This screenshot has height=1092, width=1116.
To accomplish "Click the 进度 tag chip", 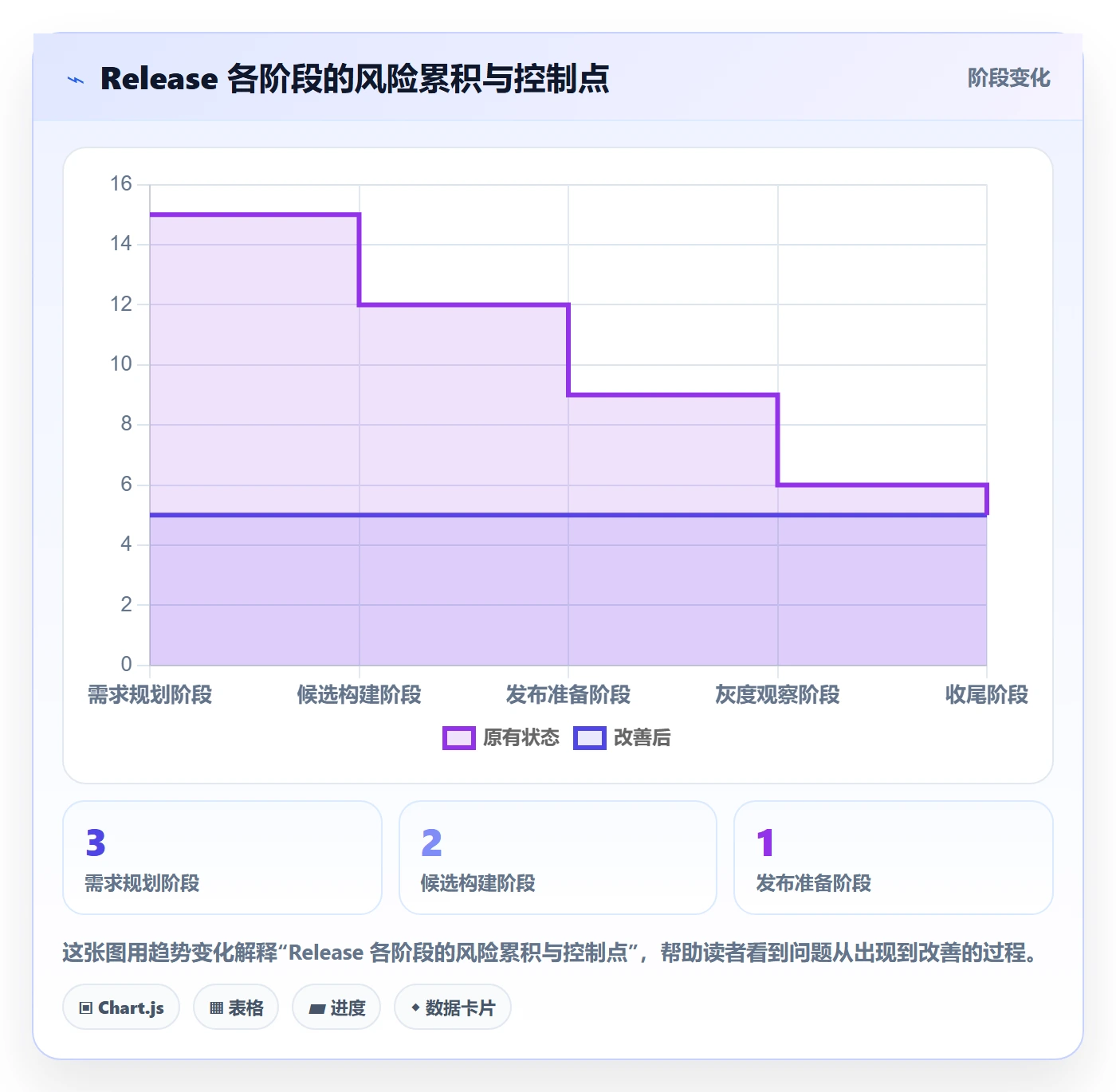I will tap(336, 1008).
